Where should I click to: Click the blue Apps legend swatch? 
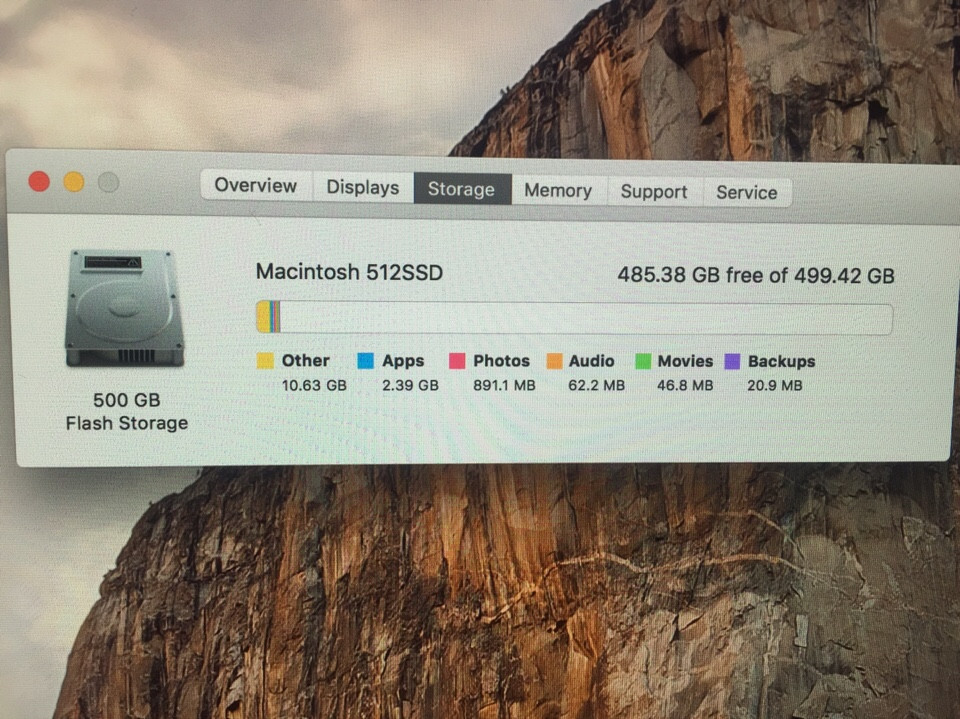pos(365,361)
